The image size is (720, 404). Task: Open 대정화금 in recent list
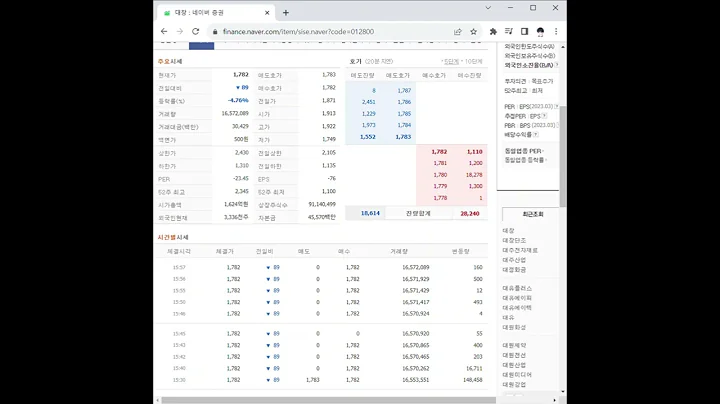(x=514, y=270)
